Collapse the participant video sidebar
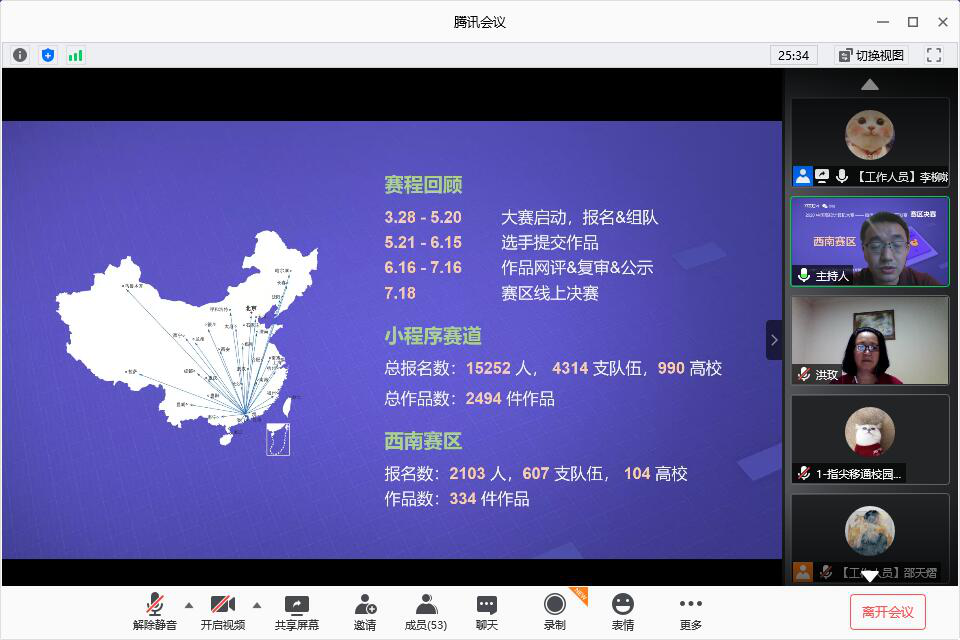The width and height of the screenshot is (960, 640). click(x=774, y=340)
